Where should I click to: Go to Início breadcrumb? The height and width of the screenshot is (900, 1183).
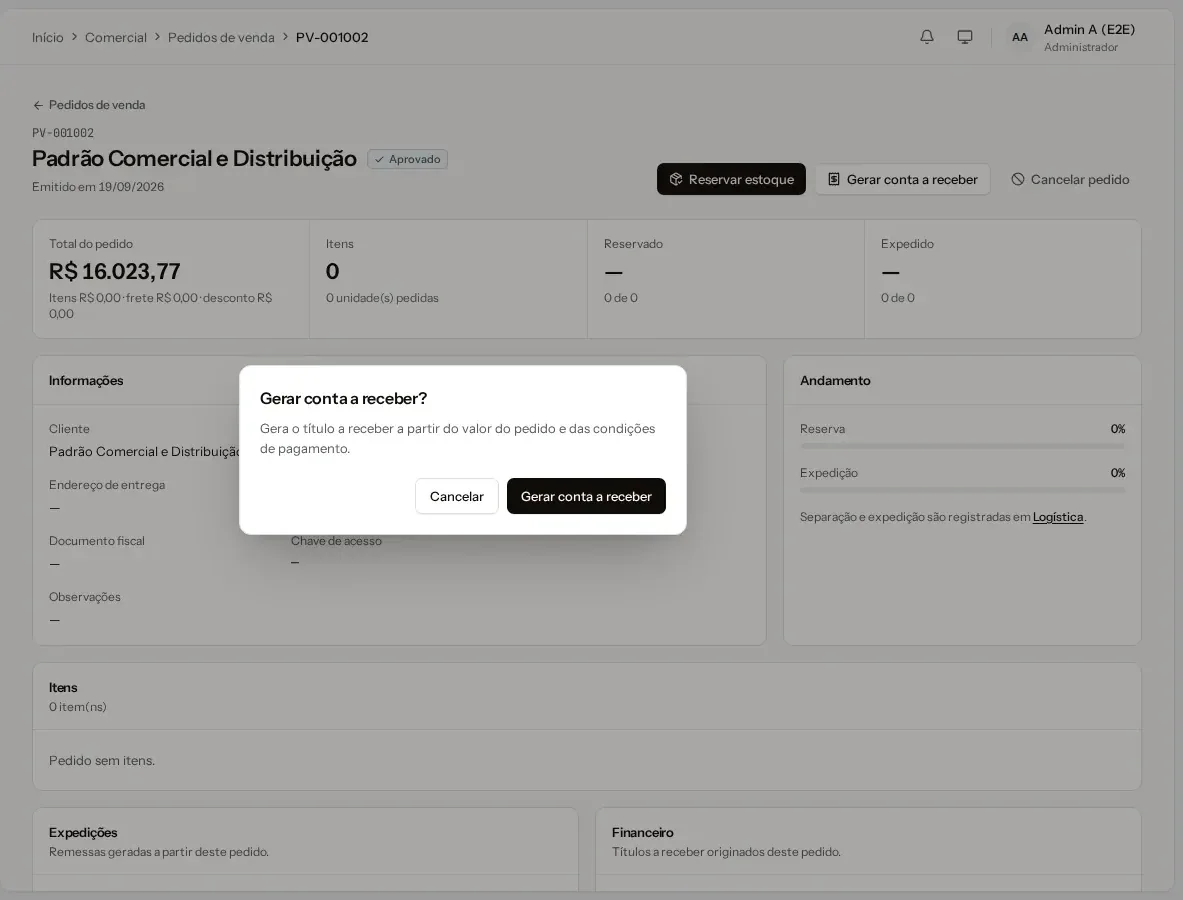click(48, 38)
